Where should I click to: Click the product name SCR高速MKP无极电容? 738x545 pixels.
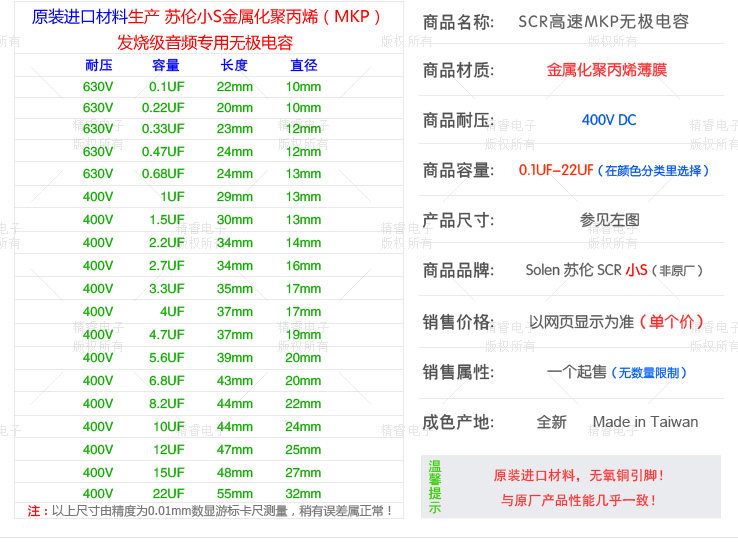[603, 22]
